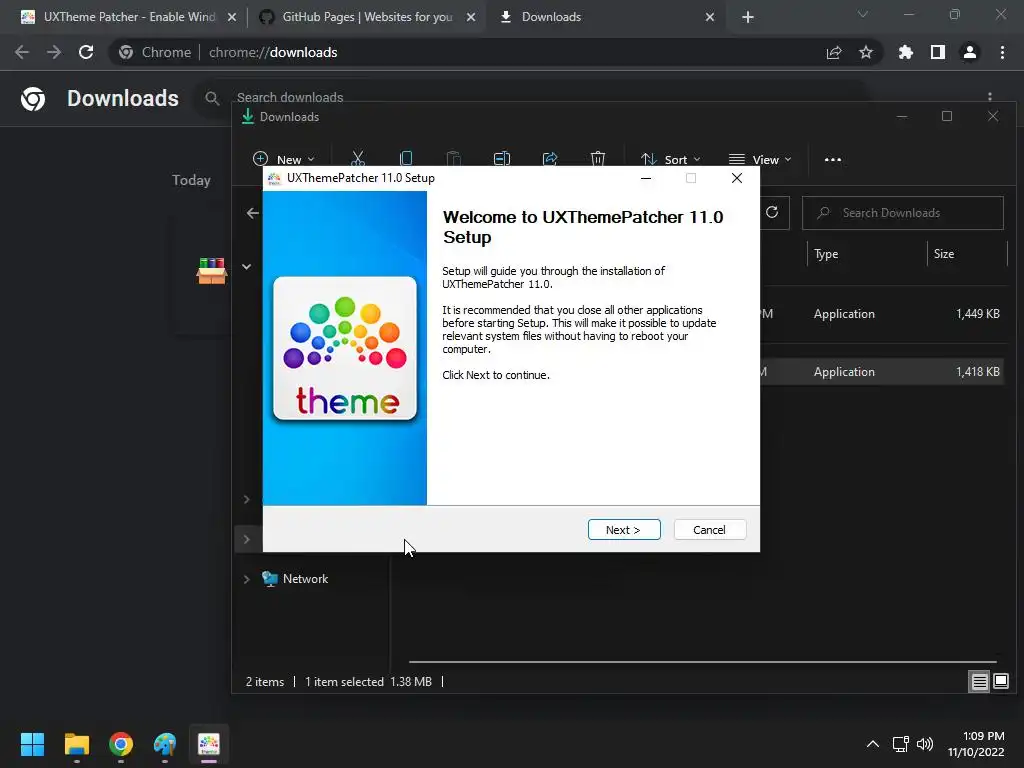This screenshot has width=1024, height=768.
Task: Click the Cut icon in Explorer toolbar
Action: click(358, 159)
